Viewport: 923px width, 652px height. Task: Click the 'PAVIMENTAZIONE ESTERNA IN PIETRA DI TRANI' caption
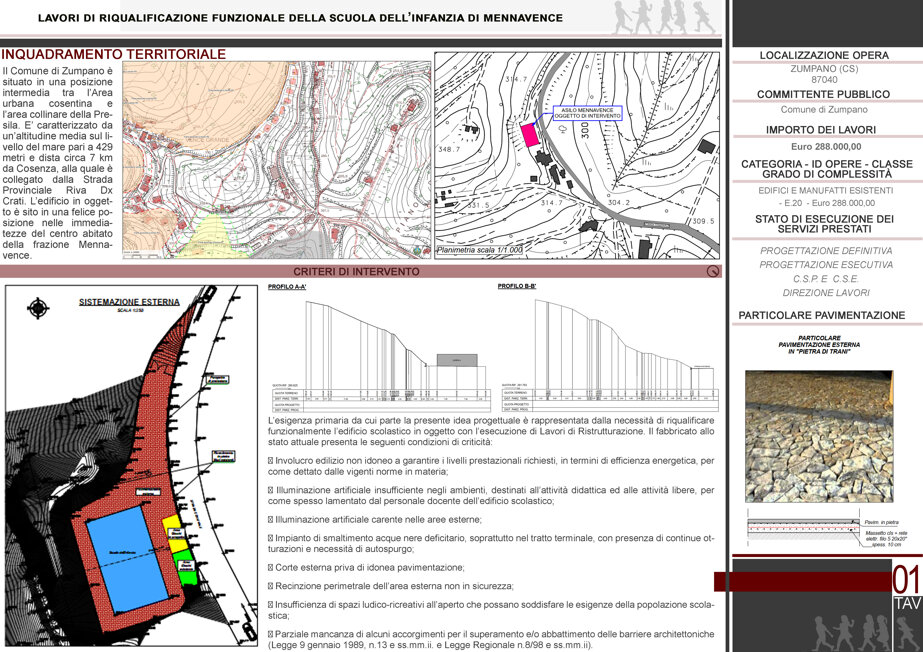click(819, 345)
